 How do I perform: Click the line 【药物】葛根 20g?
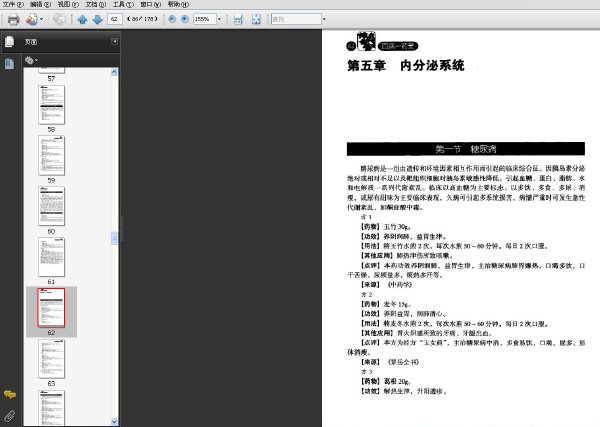386,381
